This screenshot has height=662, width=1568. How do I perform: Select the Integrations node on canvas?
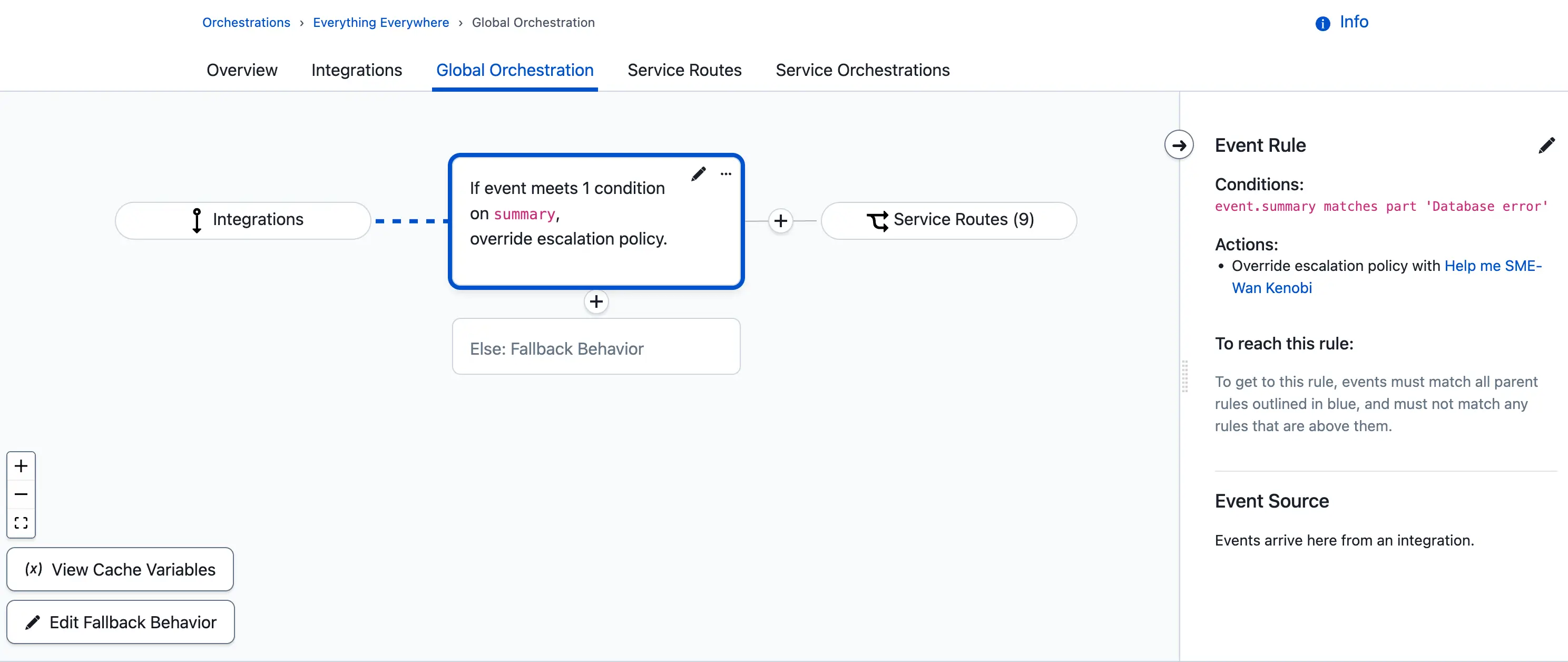tap(243, 220)
